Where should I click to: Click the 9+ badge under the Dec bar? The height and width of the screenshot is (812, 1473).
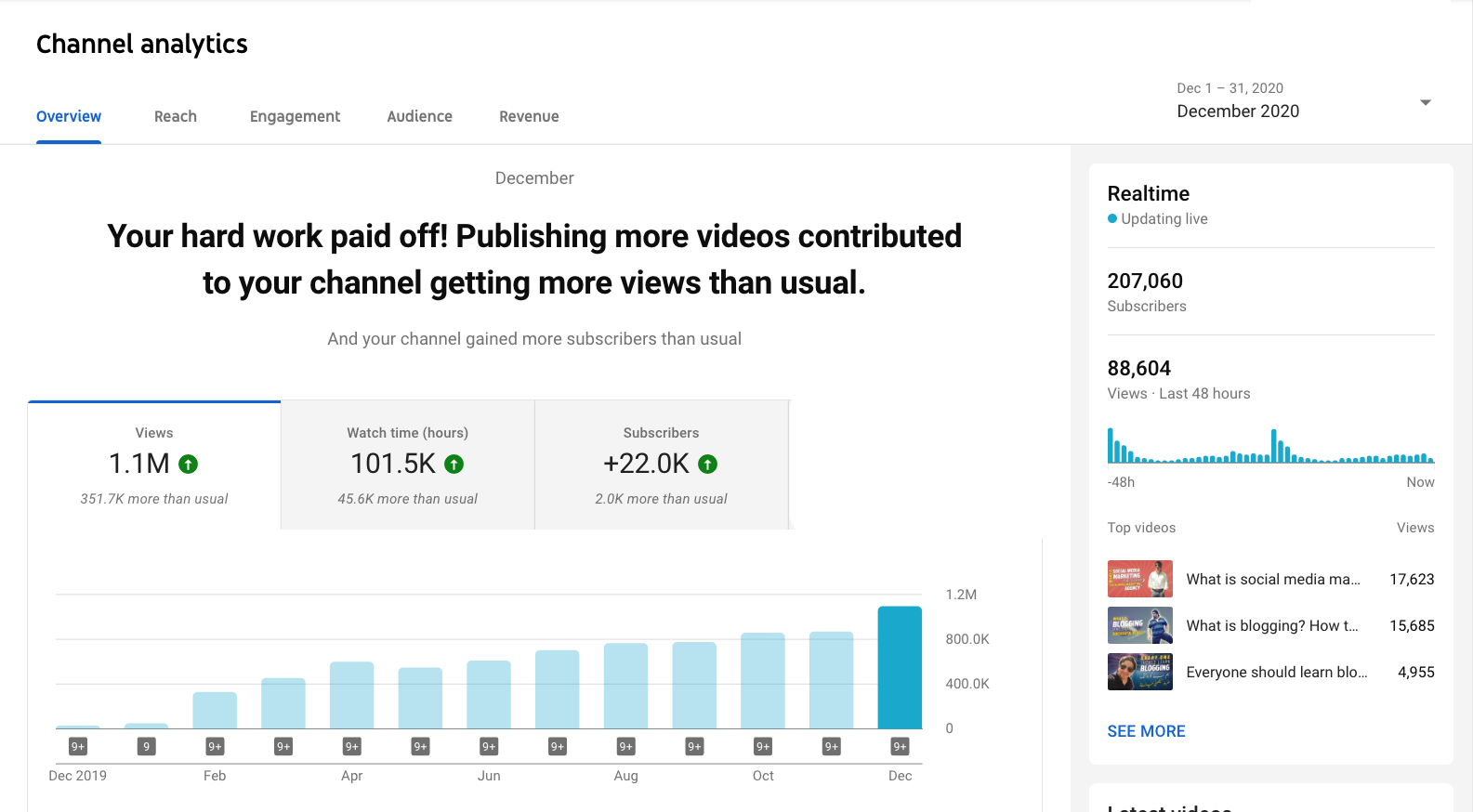point(900,746)
